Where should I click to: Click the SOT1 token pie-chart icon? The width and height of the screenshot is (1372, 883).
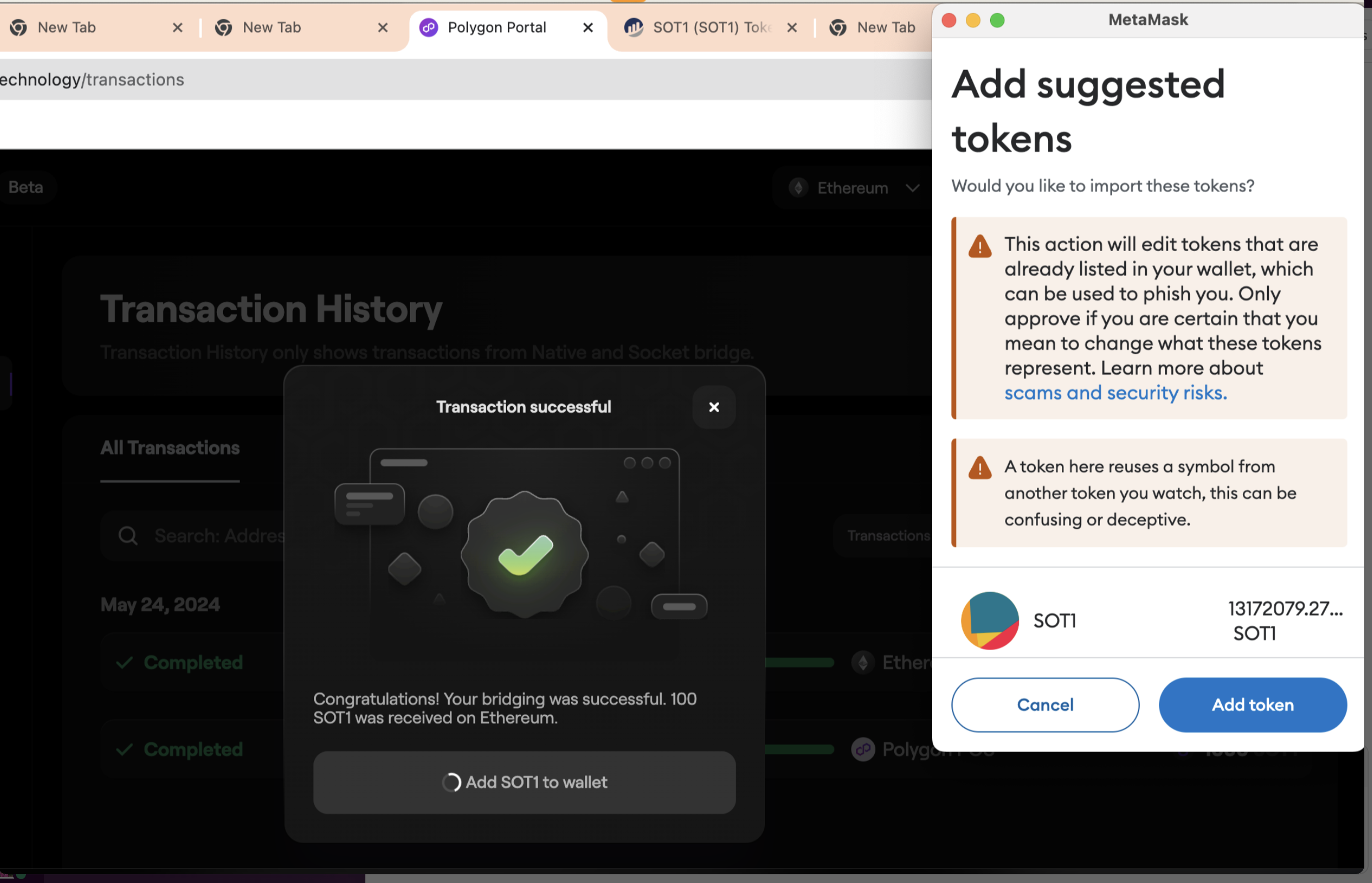pyautogui.click(x=989, y=620)
